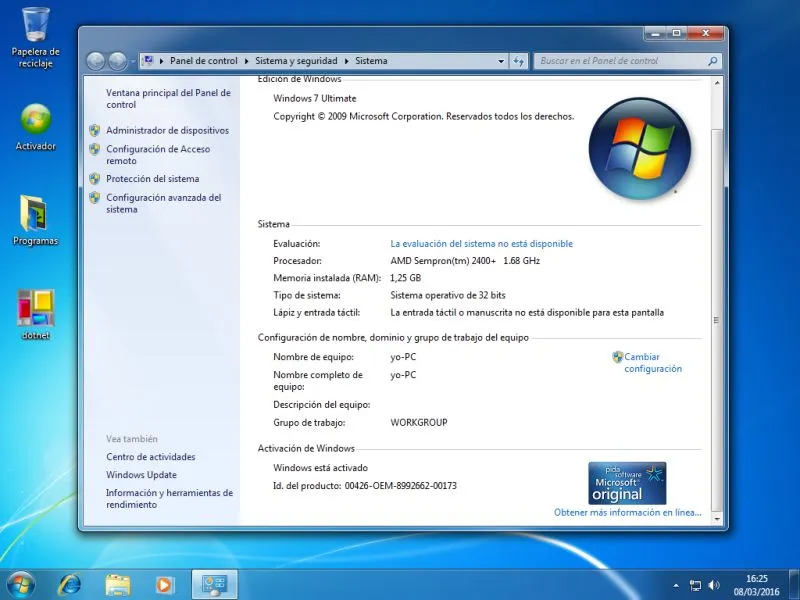800x600 pixels.
Task: Expand arrow after Panel de control breadcrumb
Action: (246, 61)
